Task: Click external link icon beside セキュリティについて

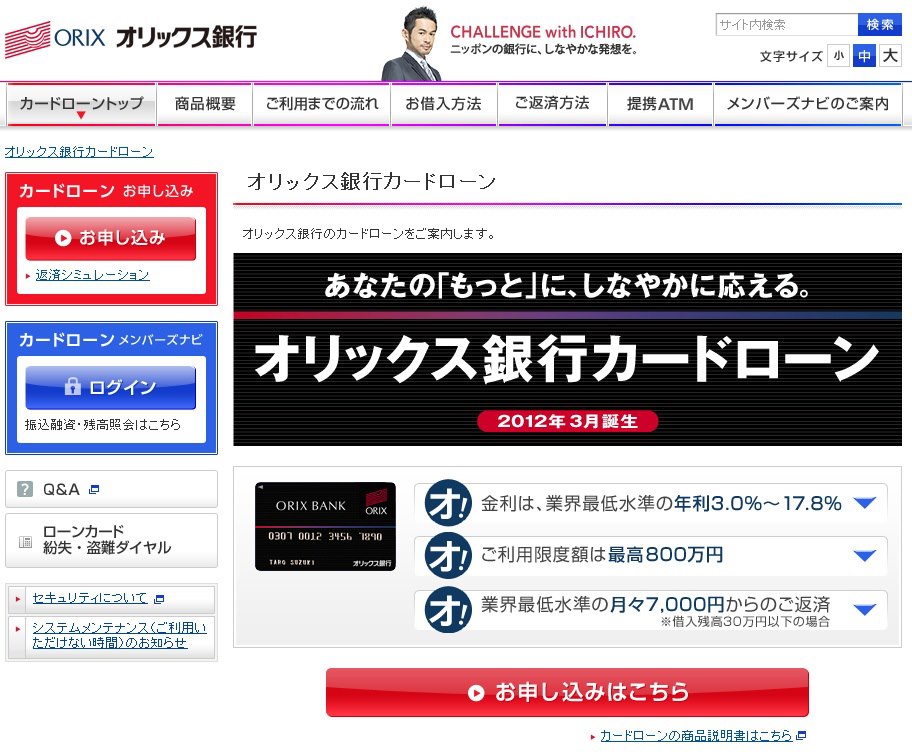Action: coord(159,598)
